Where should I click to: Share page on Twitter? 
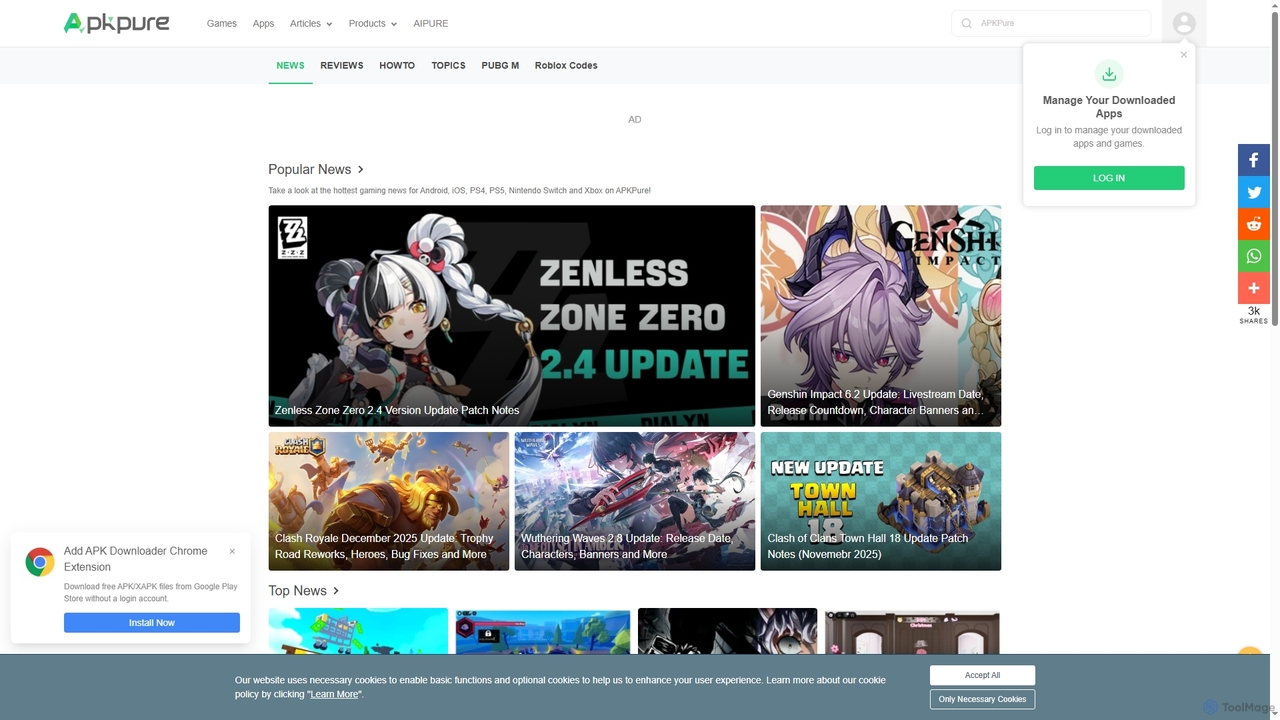tap(1254, 192)
